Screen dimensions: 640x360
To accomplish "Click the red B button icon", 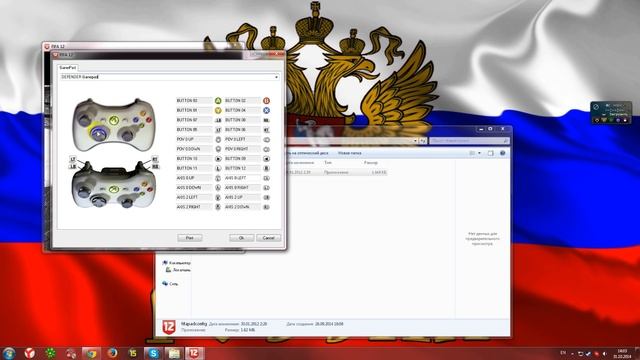I will point(266,100).
